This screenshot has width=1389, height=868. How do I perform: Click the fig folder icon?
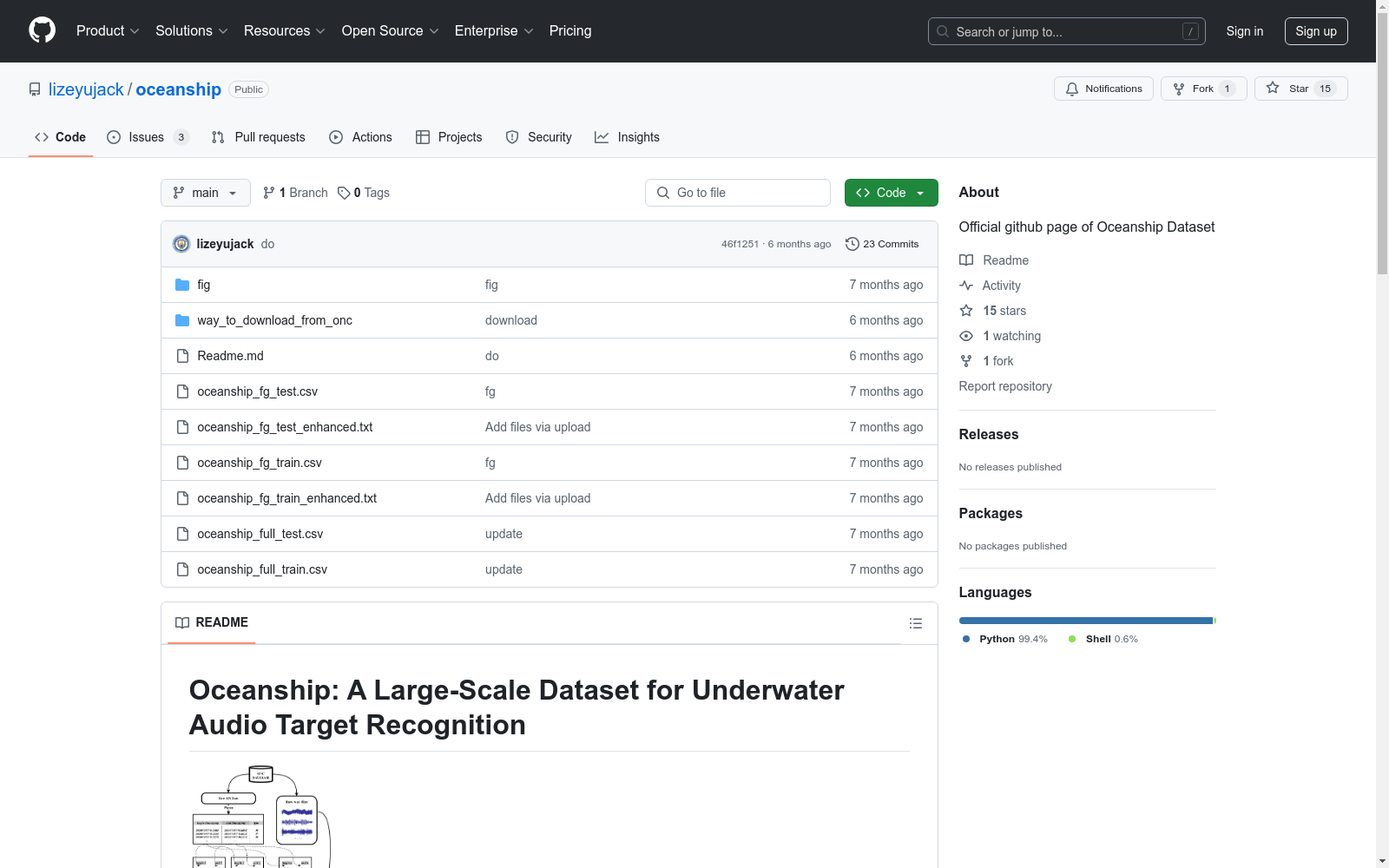coord(182,285)
